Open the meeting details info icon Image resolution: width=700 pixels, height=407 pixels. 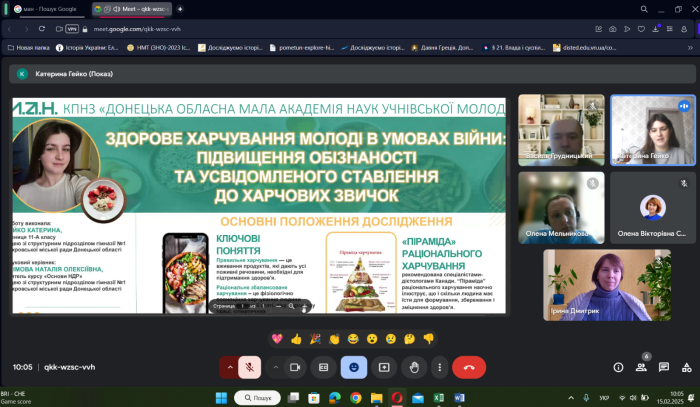point(618,367)
